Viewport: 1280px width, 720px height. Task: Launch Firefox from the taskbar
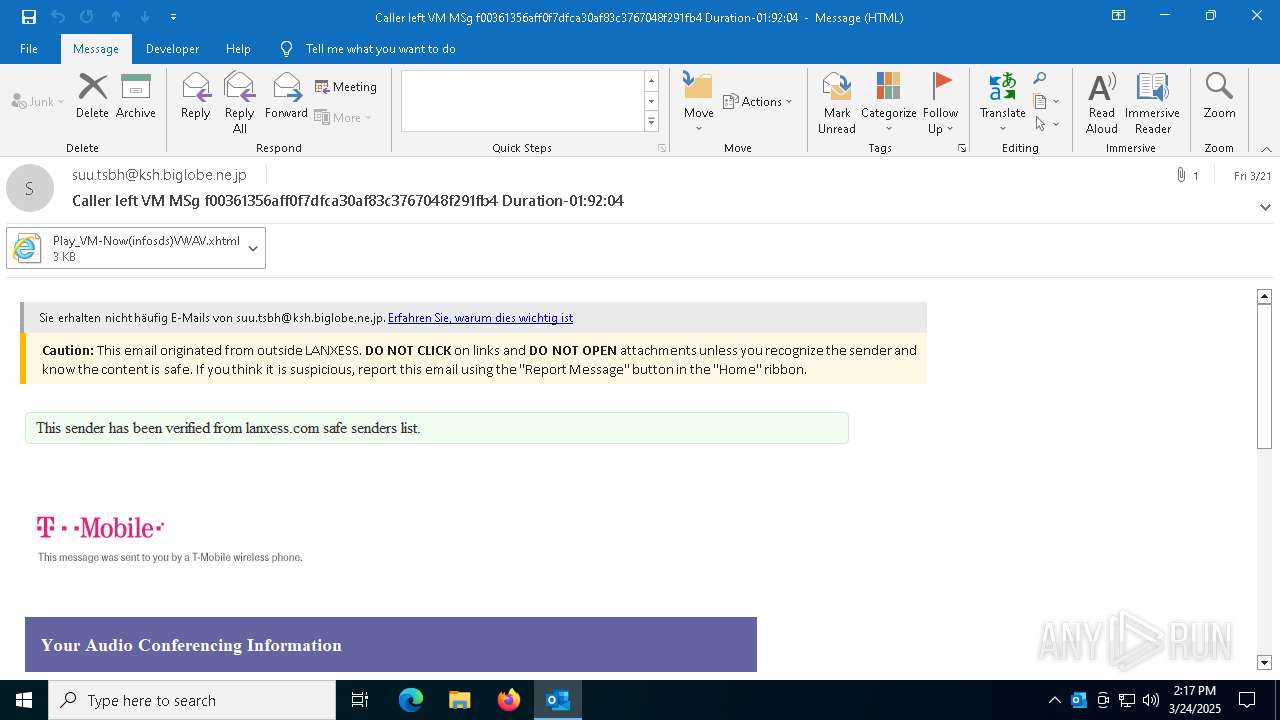coord(509,700)
